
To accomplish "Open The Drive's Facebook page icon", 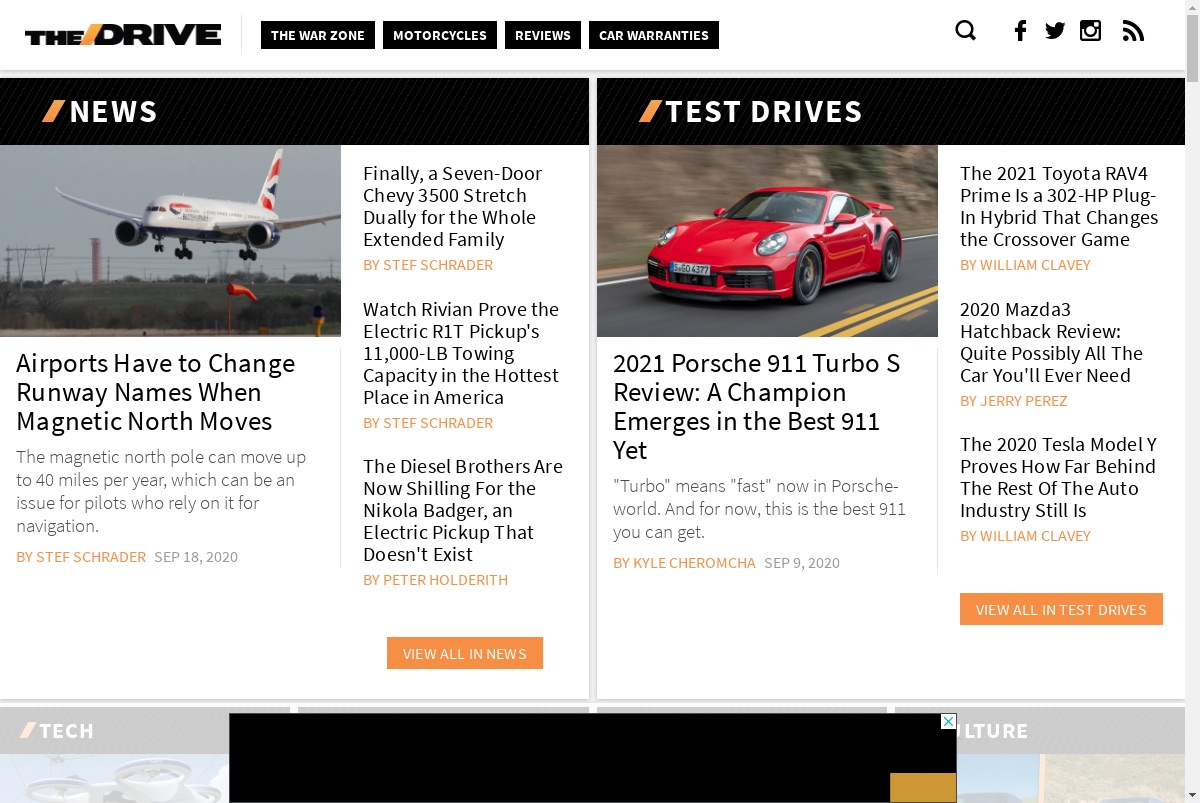I will coord(1020,31).
